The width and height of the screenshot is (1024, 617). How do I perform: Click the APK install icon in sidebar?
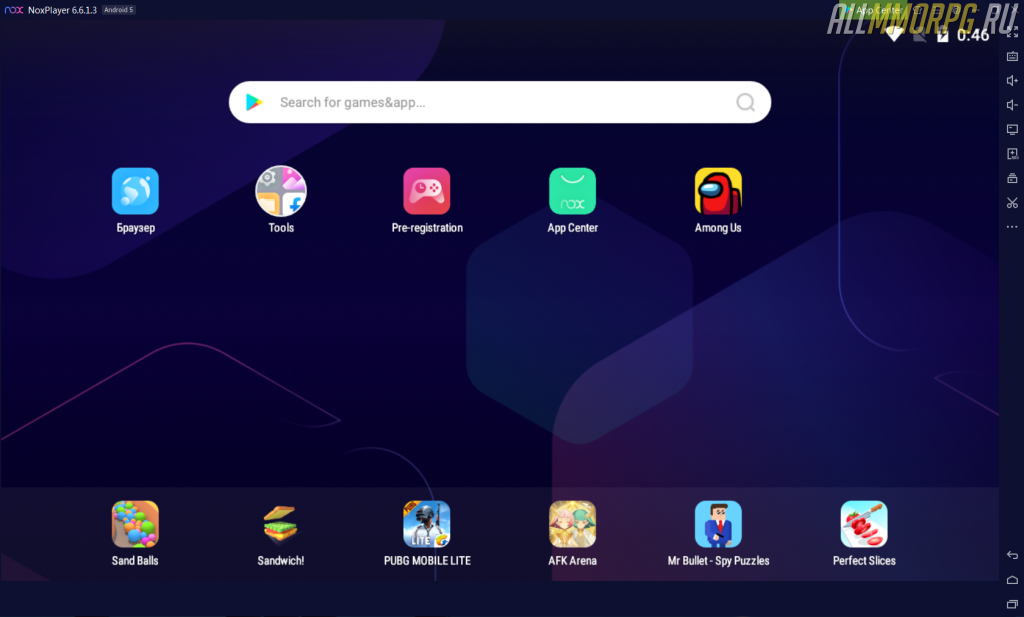(1012, 154)
